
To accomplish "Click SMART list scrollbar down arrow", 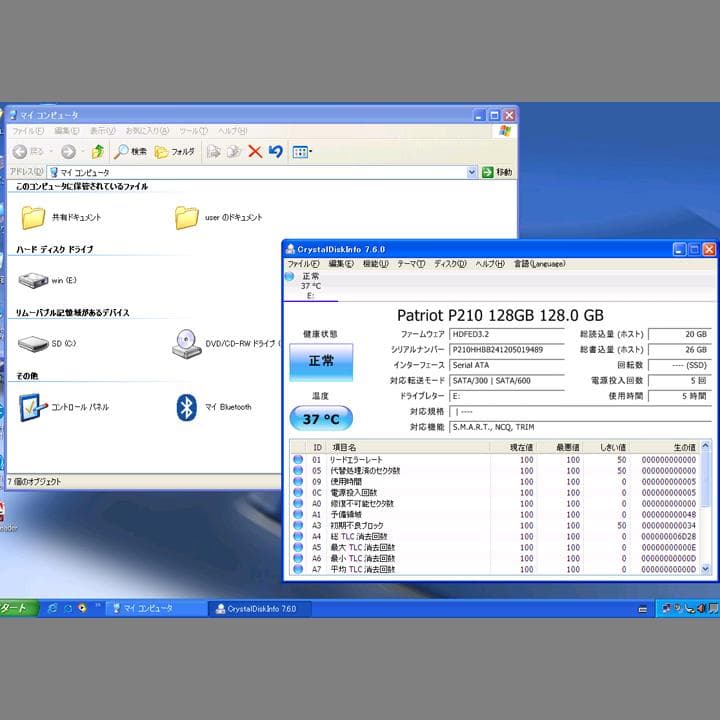I will click(x=706, y=569).
